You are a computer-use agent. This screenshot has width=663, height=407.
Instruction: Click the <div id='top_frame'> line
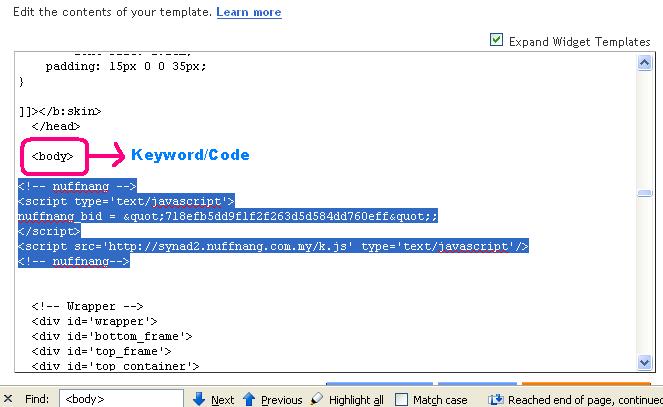coord(101,351)
